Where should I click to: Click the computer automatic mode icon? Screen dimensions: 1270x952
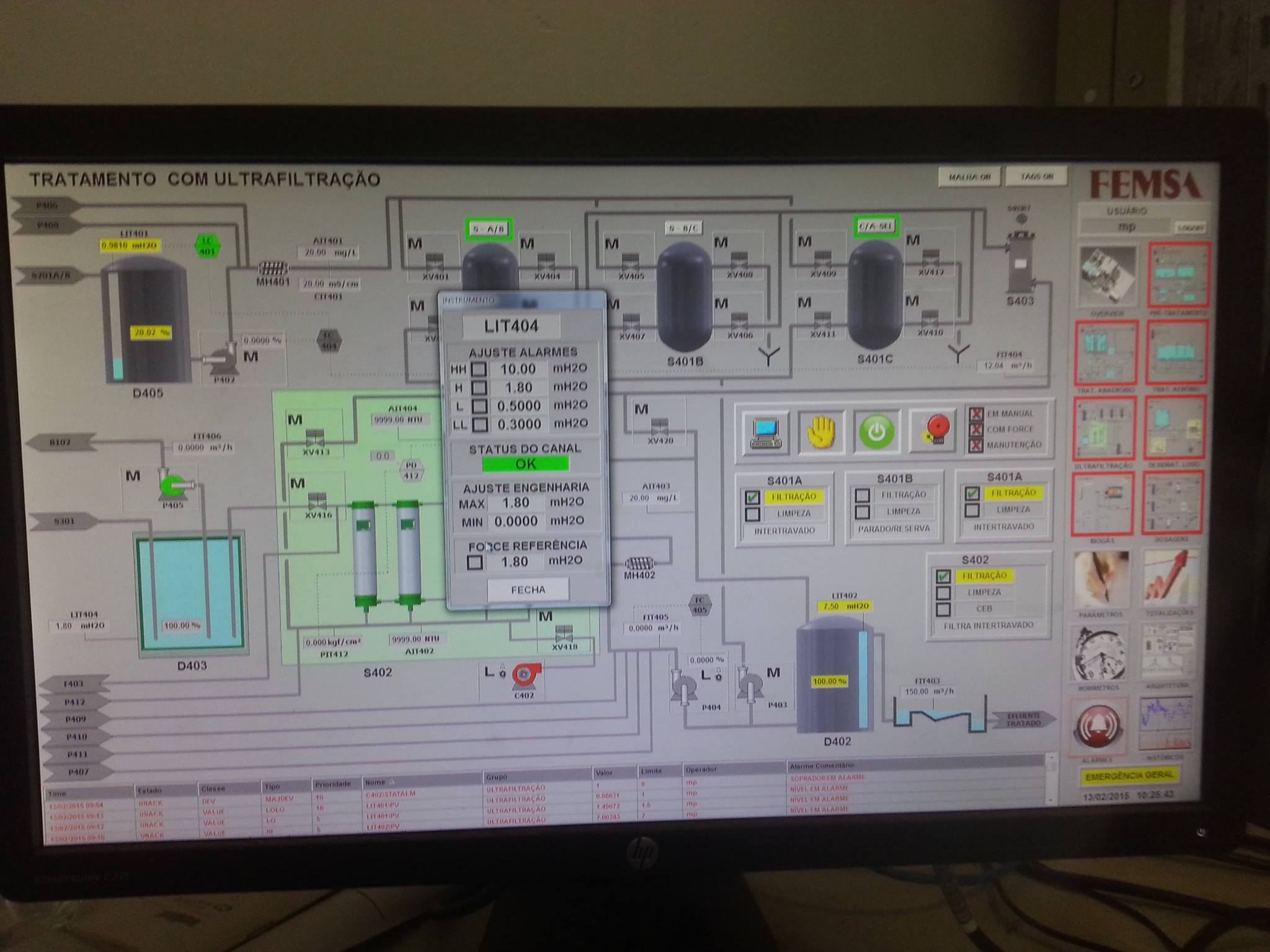765,432
